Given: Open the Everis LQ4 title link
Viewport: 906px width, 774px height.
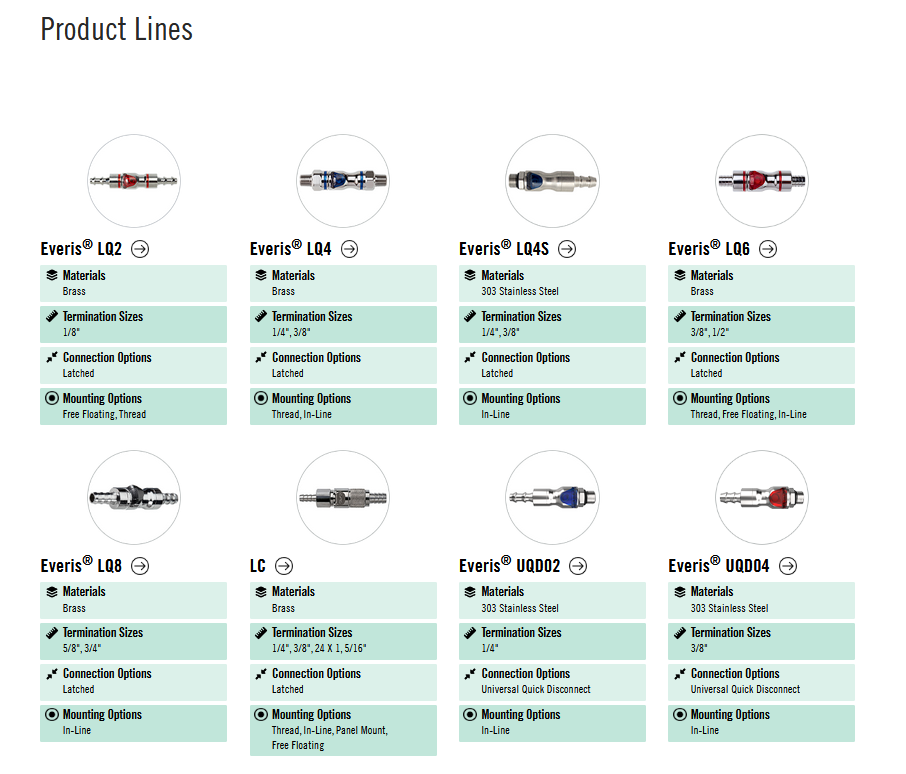Looking at the screenshot, I should click(292, 250).
